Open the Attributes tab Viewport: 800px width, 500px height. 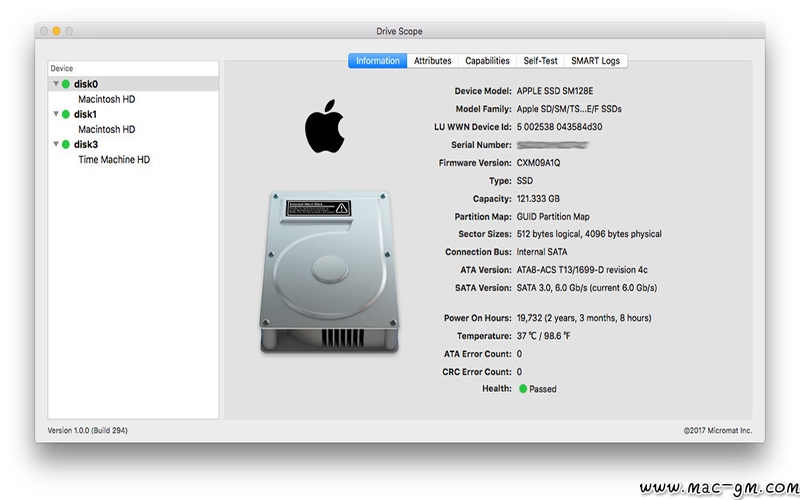[433, 61]
